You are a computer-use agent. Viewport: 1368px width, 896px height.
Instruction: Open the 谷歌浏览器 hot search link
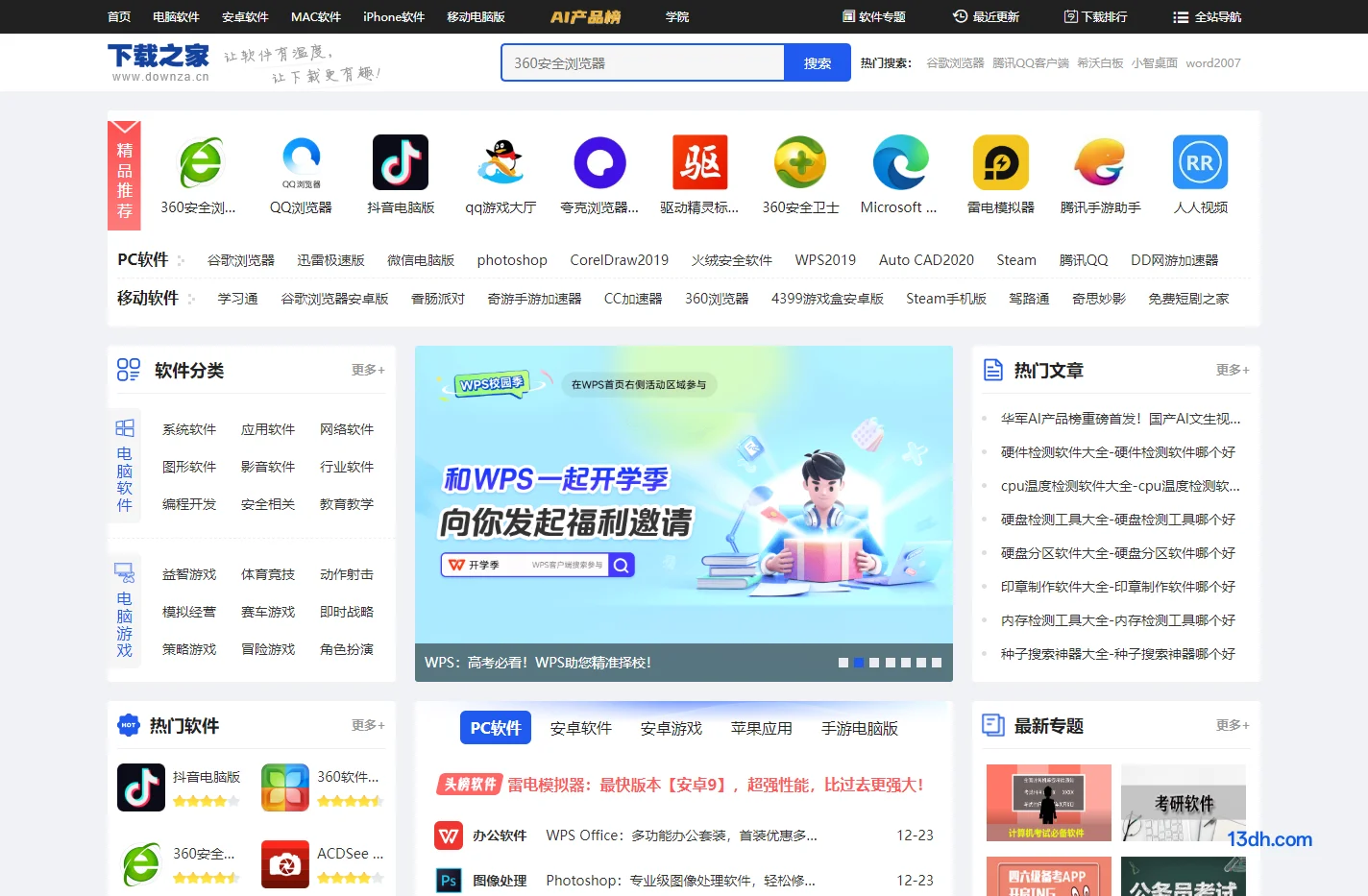pos(955,62)
